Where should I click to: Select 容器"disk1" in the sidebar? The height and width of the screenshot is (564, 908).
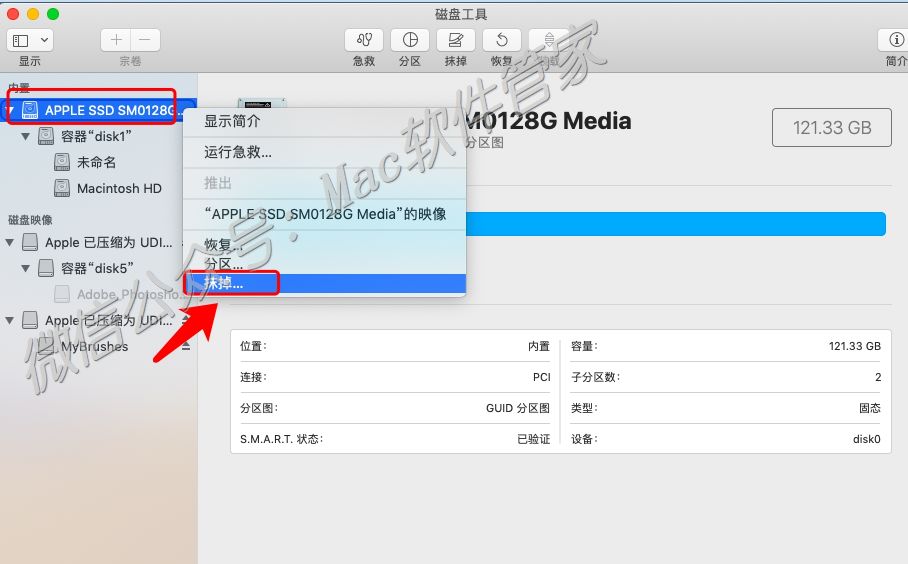96,137
